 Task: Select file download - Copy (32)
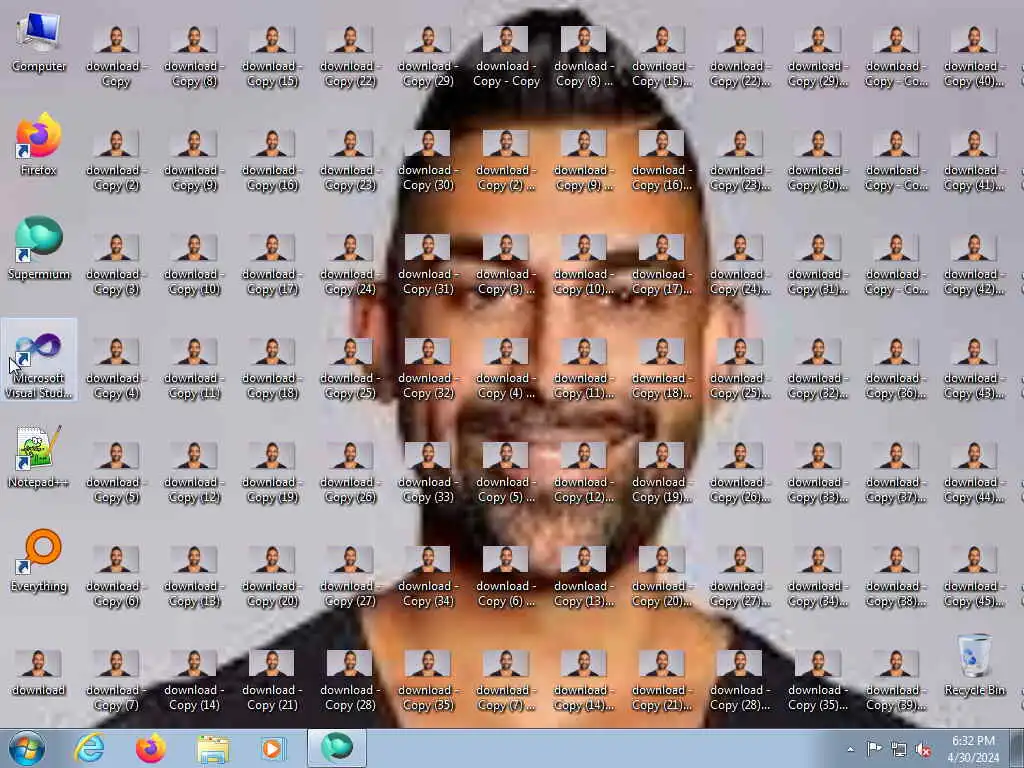(428, 369)
